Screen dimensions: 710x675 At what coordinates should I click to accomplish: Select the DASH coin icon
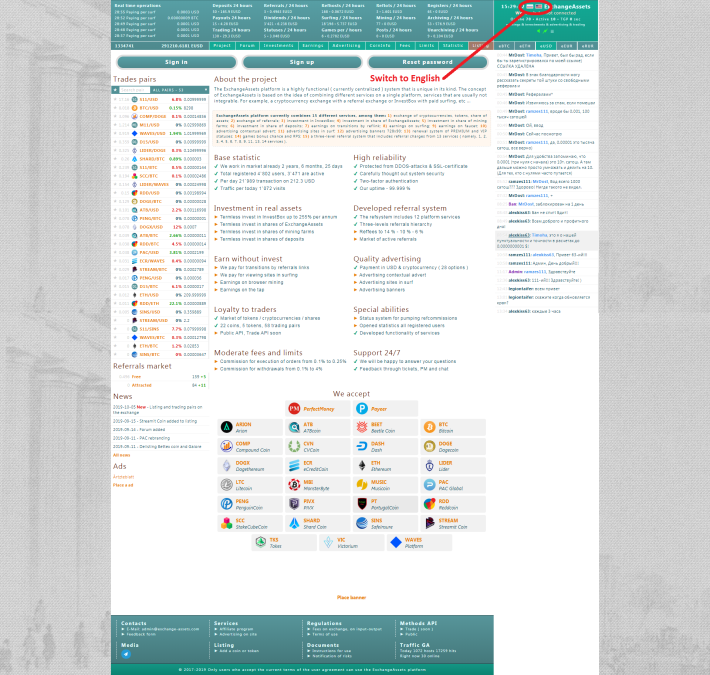(362, 446)
